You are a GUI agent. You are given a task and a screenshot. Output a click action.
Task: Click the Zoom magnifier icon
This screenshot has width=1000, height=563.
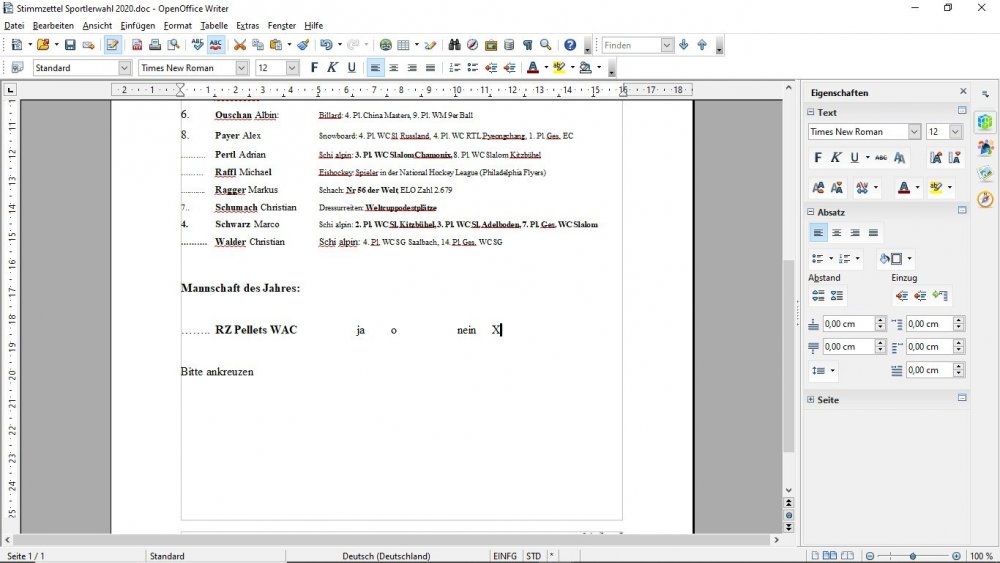click(x=546, y=45)
